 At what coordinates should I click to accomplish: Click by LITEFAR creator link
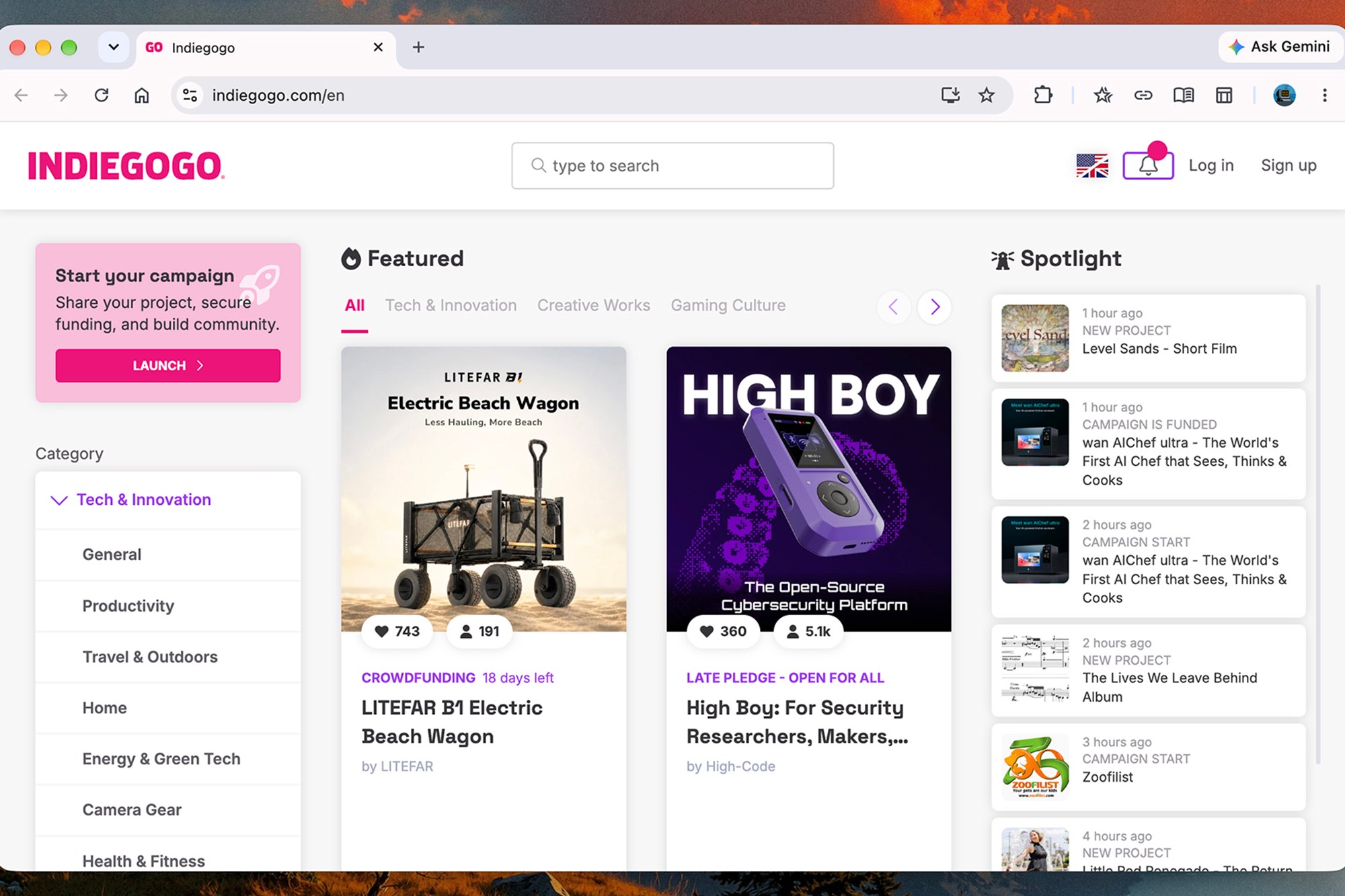pos(397,766)
